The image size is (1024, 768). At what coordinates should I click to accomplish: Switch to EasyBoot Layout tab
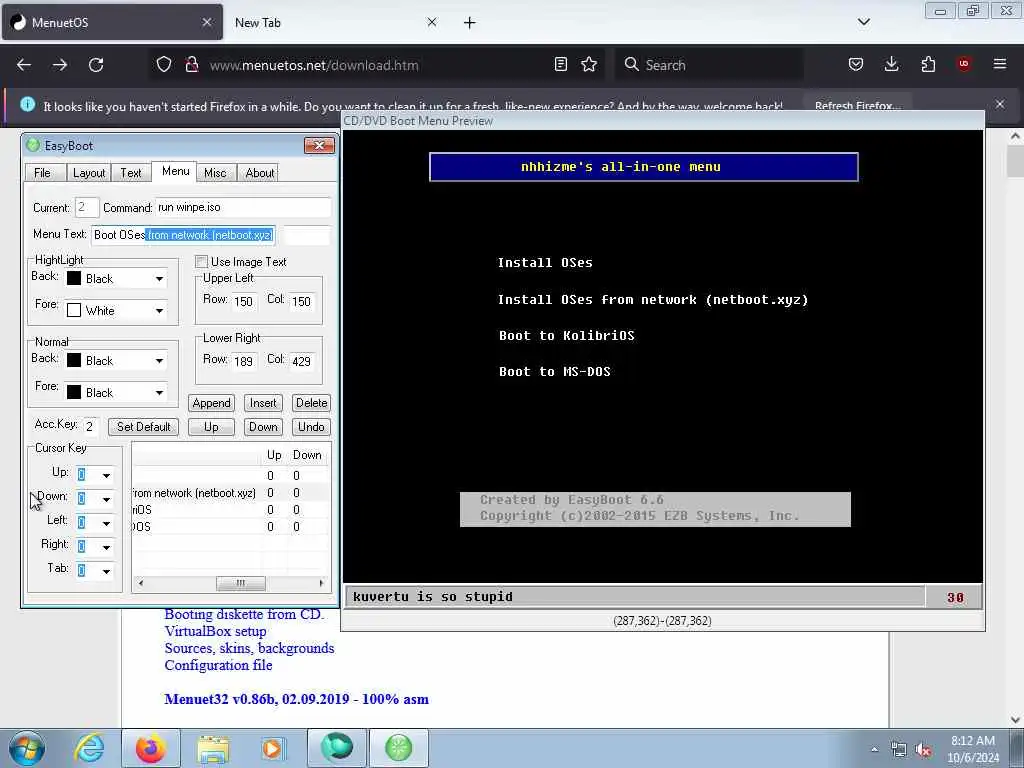(89, 173)
